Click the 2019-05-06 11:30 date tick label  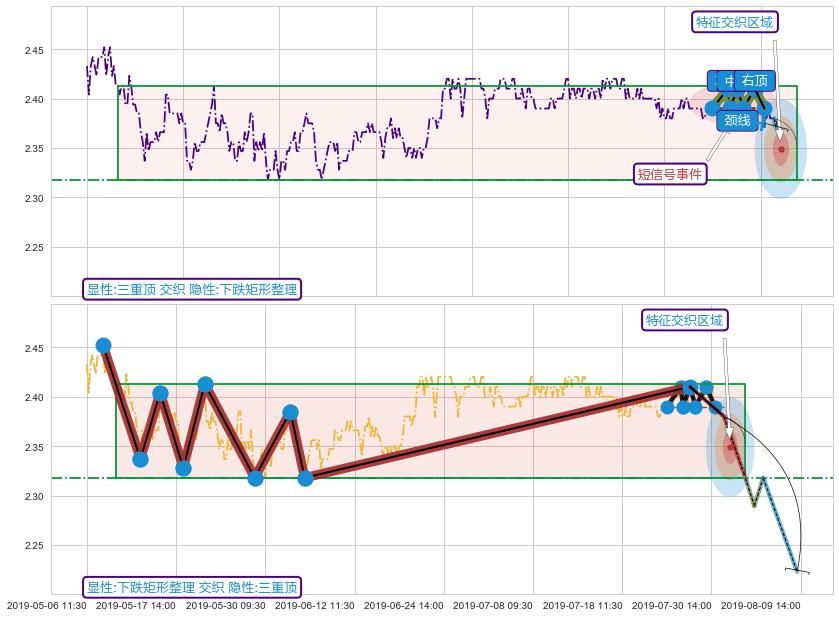click(x=46, y=605)
